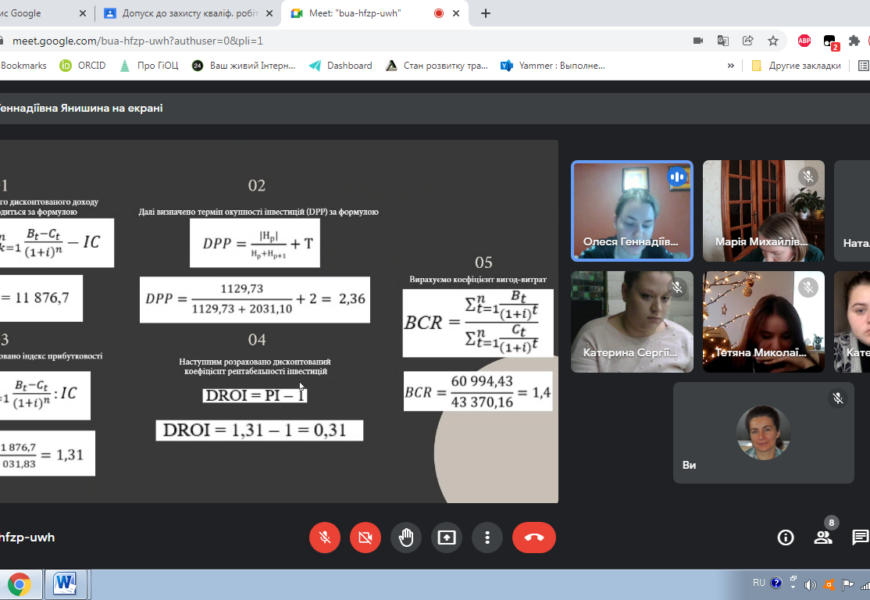
Task: Open the three-dot more options menu
Action: click(x=487, y=537)
